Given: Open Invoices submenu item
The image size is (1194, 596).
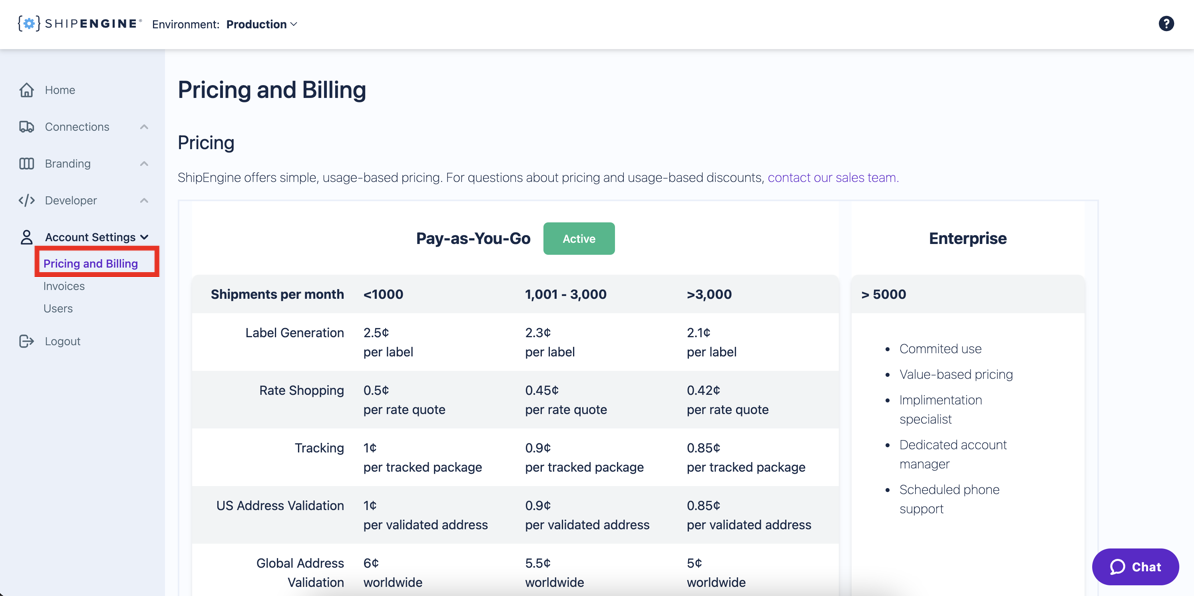Looking at the screenshot, I should [64, 286].
